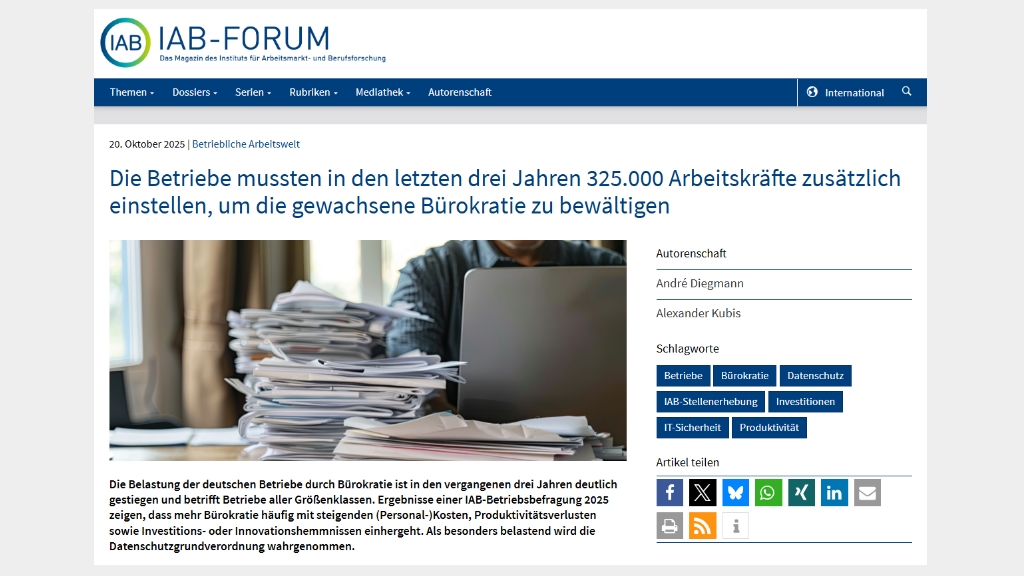
Task: Share article on Bluesky
Action: pyautogui.click(x=736, y=493)
